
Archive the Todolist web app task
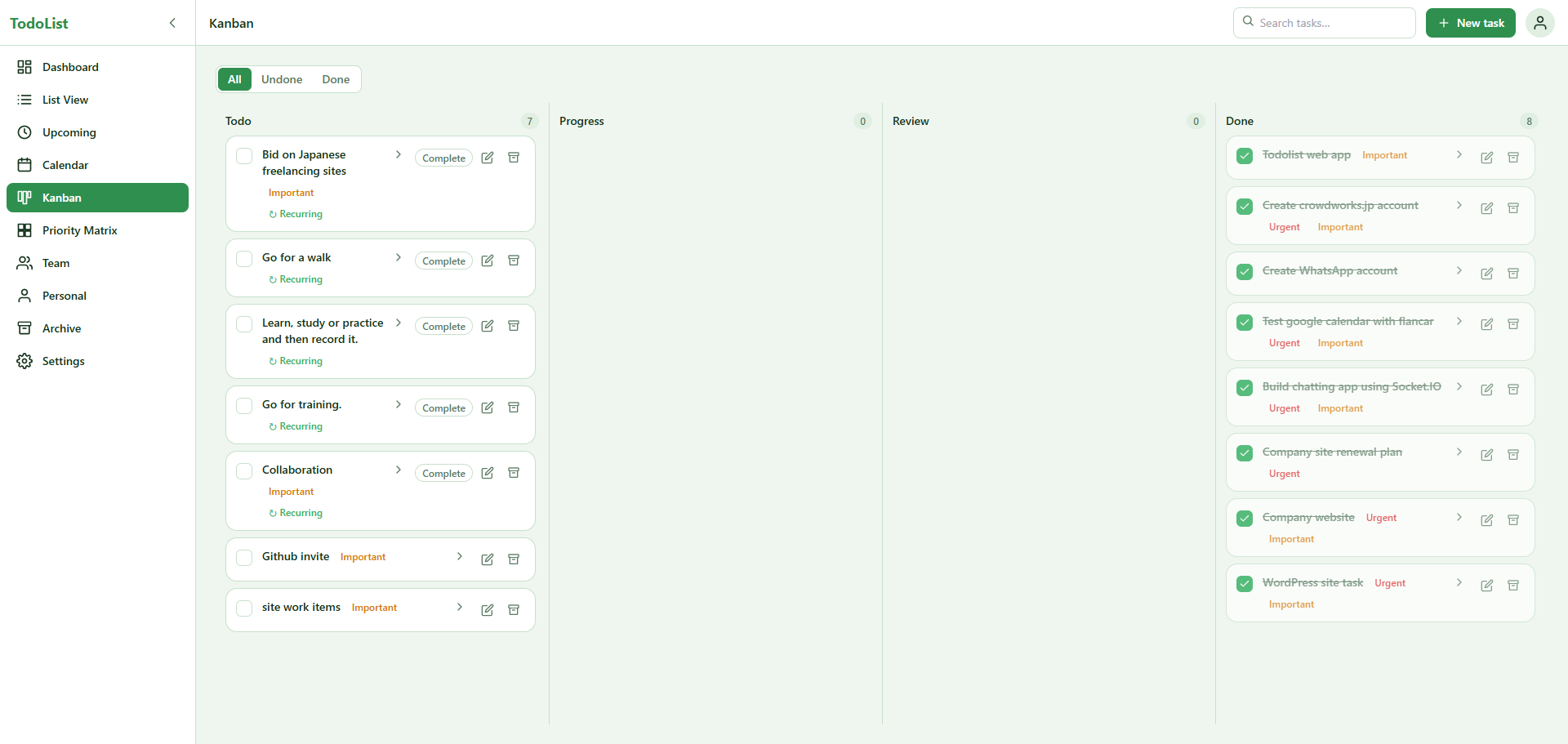(x=1513, y=158)
